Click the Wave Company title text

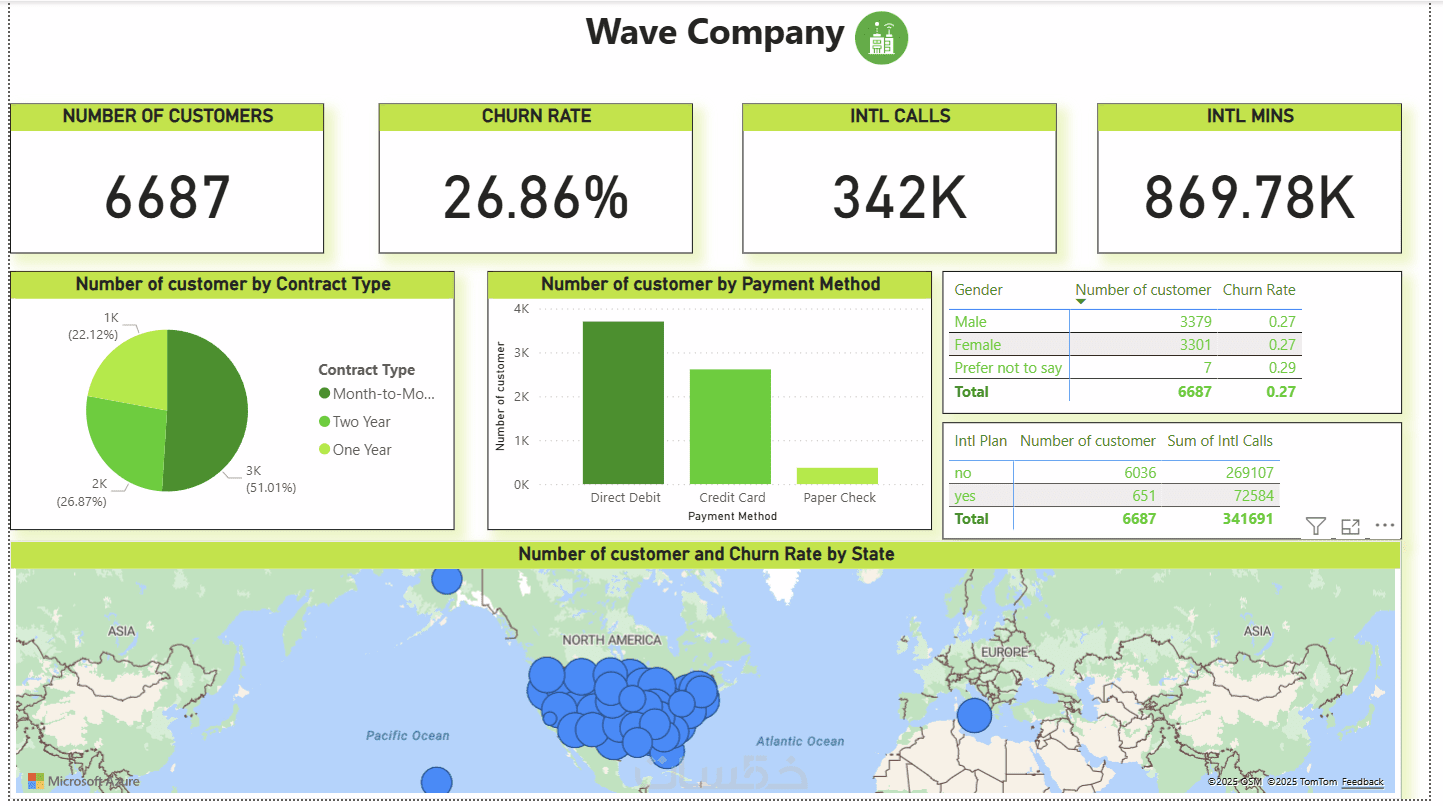715,33
